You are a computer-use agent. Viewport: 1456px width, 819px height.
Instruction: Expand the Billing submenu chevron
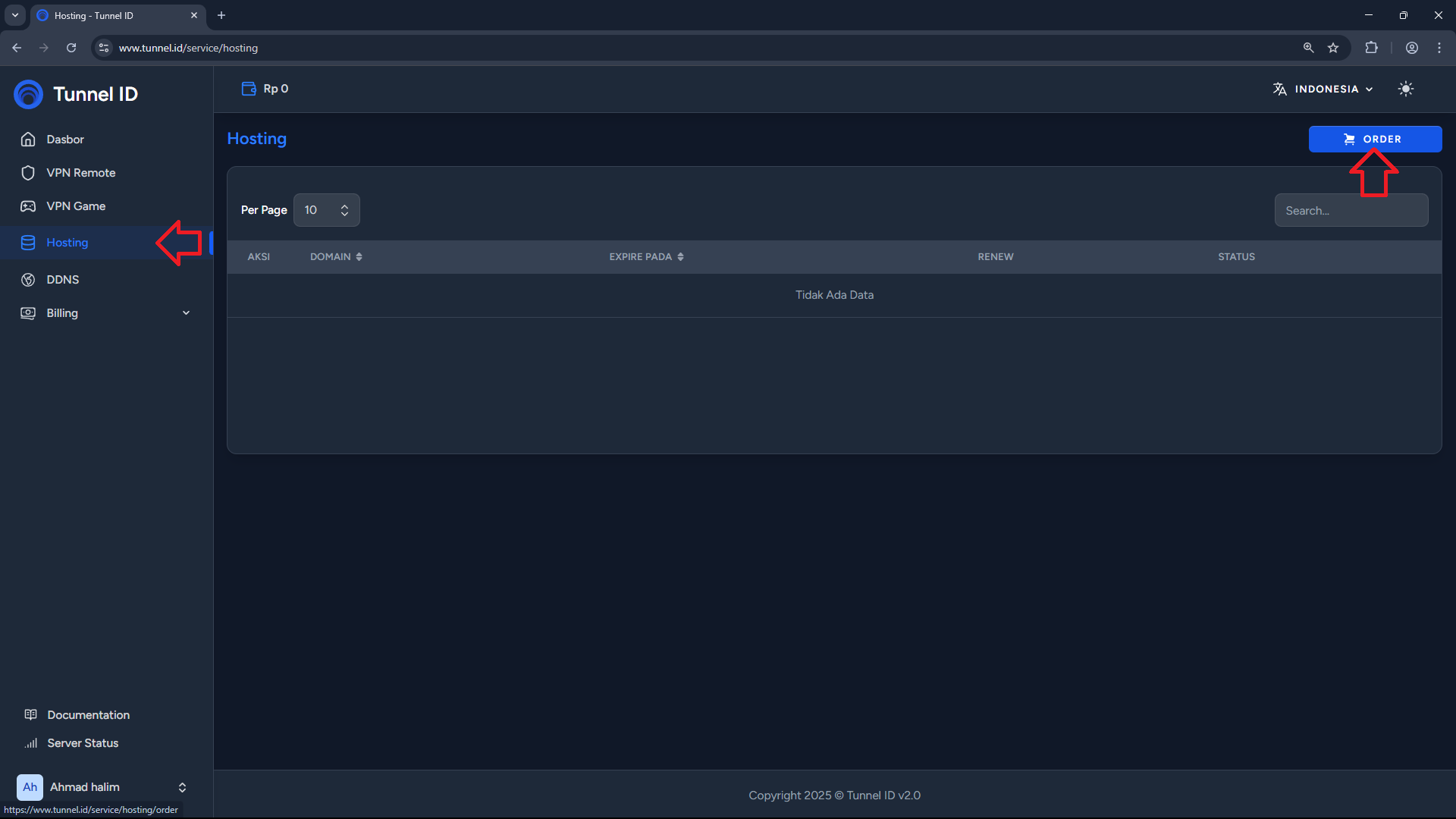pyautogui.click(x=186, y=313)
